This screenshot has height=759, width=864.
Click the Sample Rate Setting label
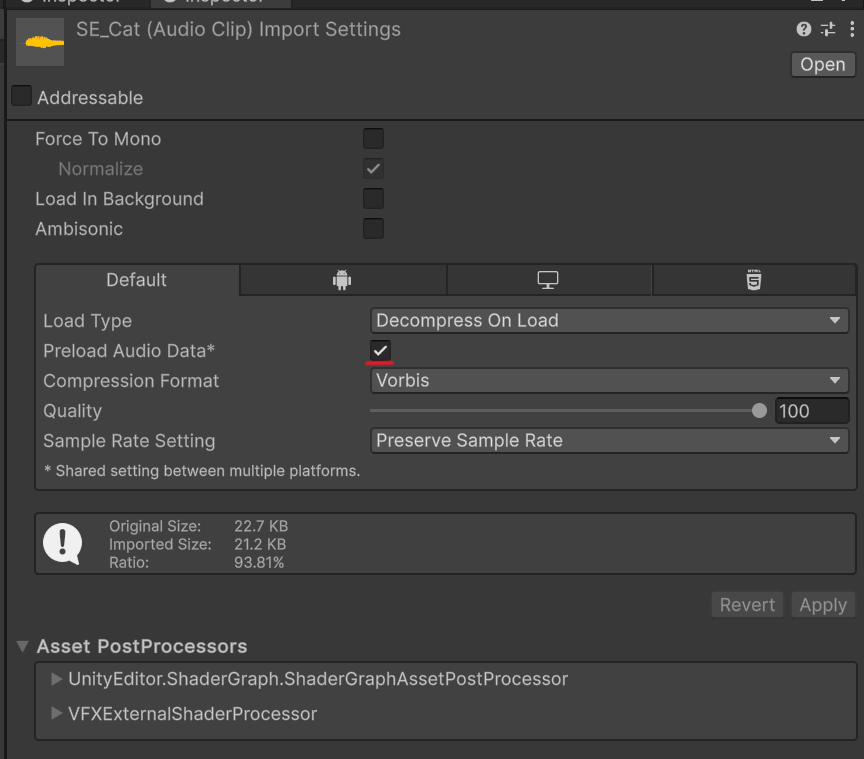tap(129, 441)
